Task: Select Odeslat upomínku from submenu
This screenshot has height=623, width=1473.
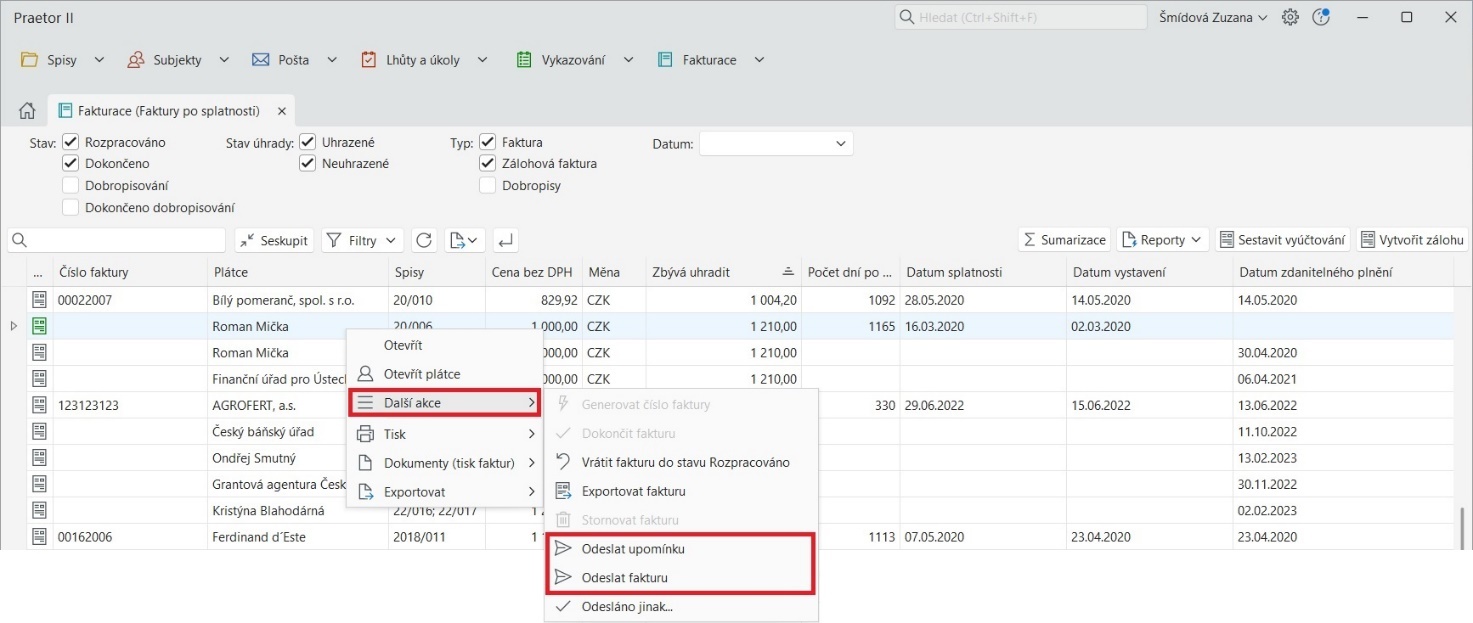Action: pyautogui.click(x=633, y=549)
